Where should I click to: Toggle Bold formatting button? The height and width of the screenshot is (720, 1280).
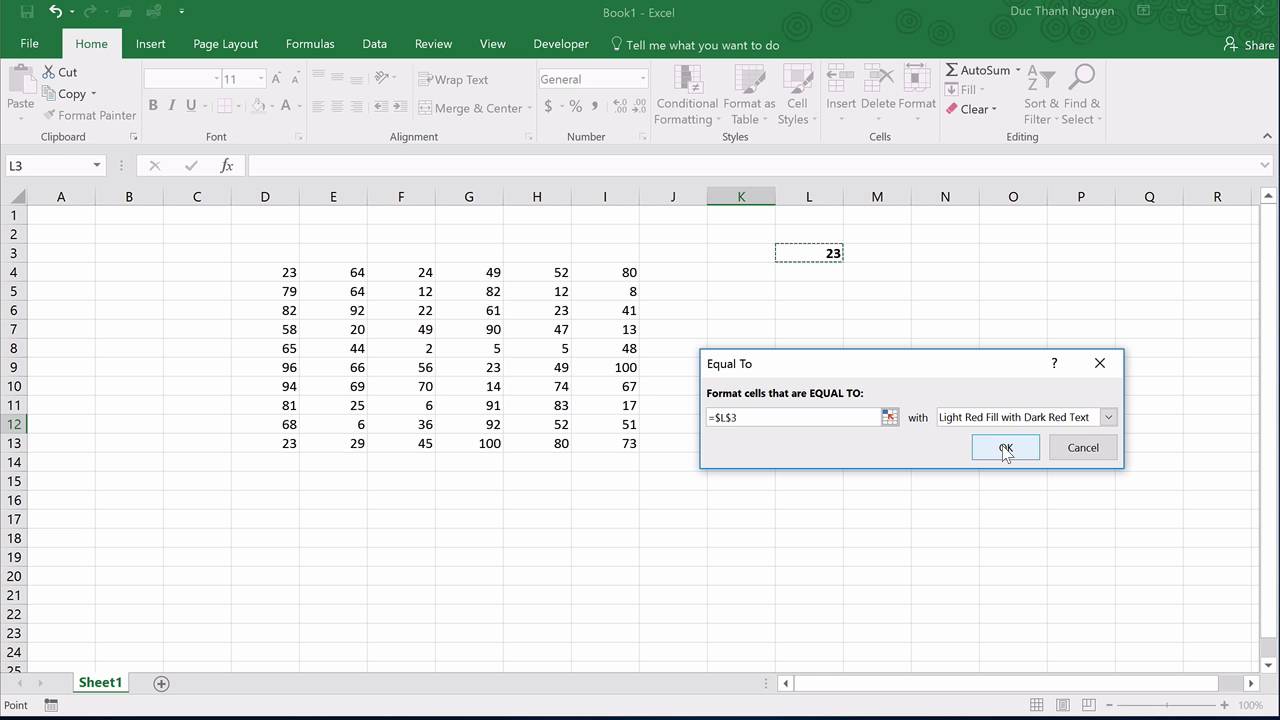coord(153,106)
